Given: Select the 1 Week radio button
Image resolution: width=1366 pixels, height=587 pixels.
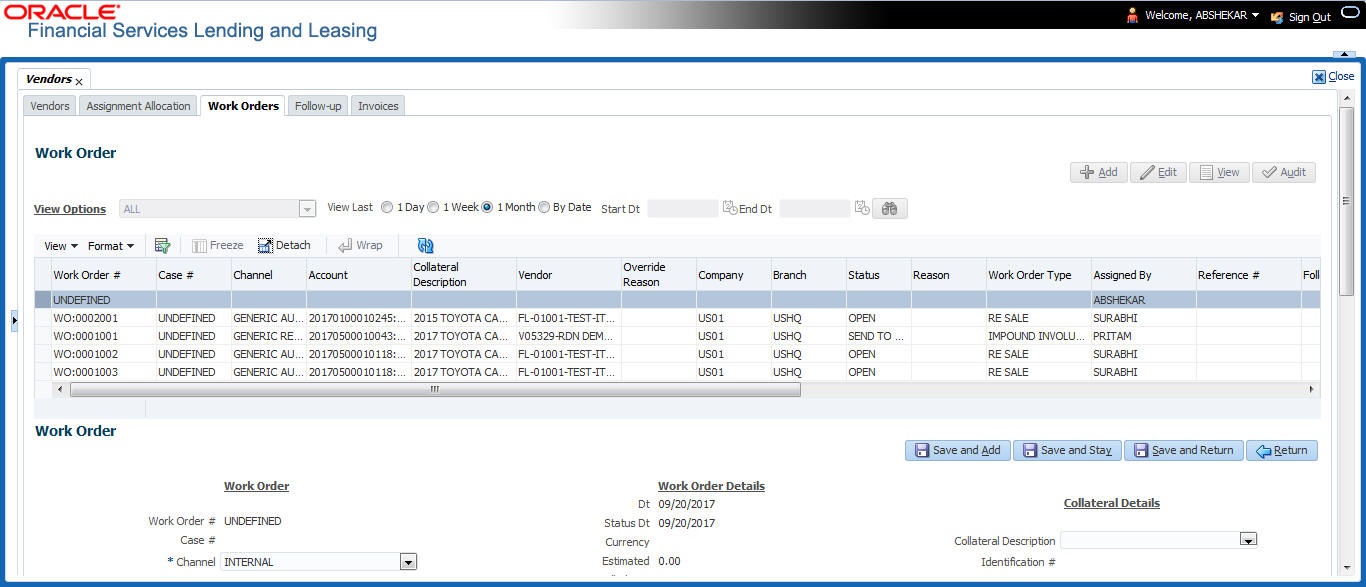Looking at the screenshot, I should (433, 208).
